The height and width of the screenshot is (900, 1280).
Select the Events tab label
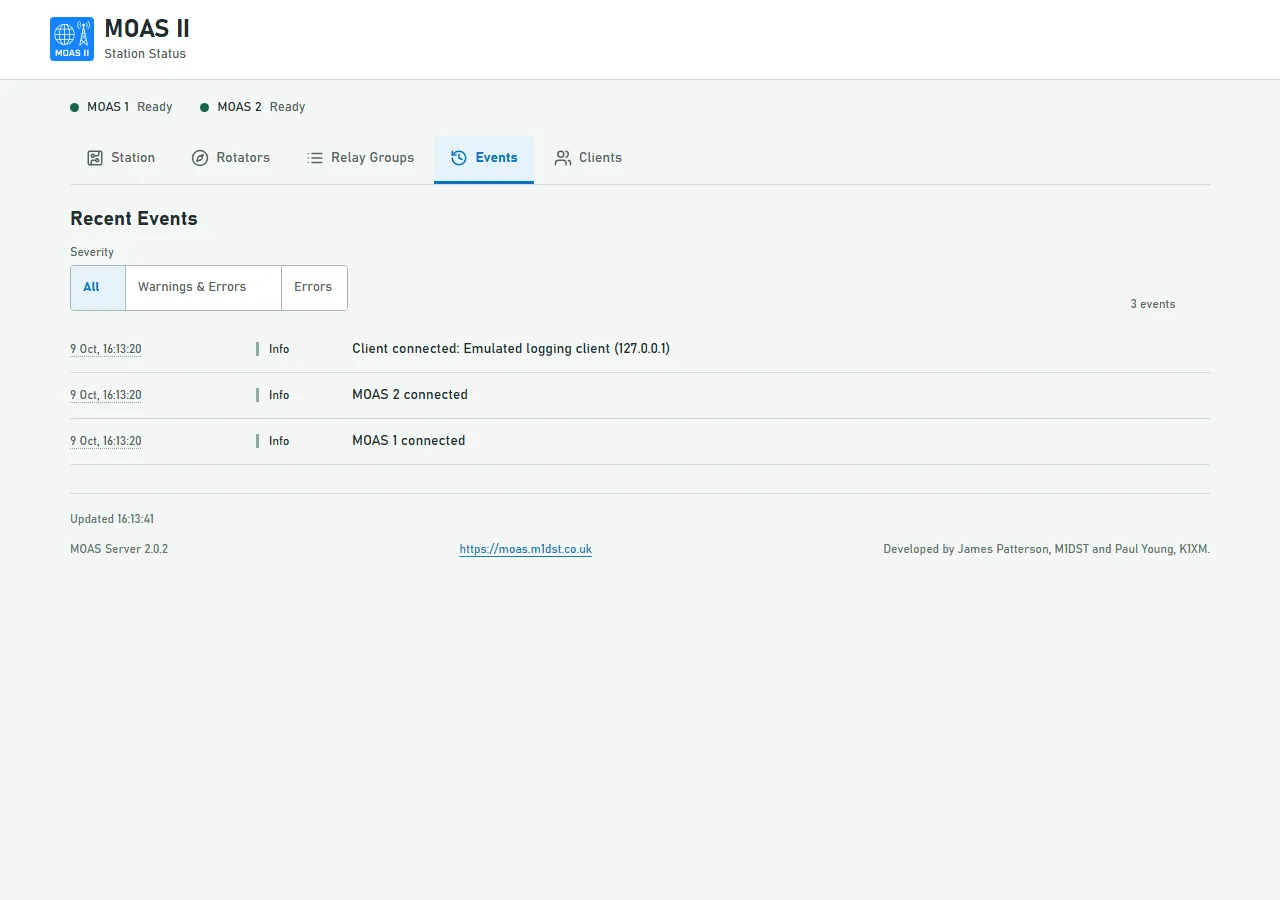(497, 158)
